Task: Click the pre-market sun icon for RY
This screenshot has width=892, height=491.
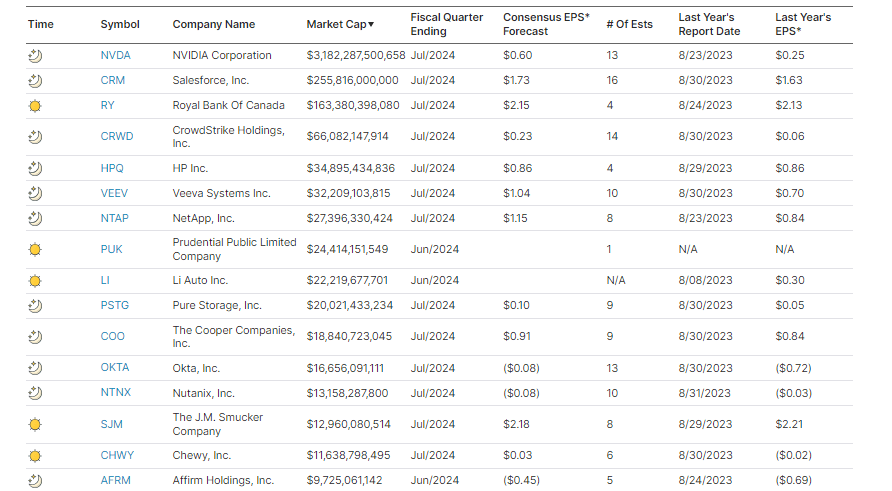Action: (35, 105)
